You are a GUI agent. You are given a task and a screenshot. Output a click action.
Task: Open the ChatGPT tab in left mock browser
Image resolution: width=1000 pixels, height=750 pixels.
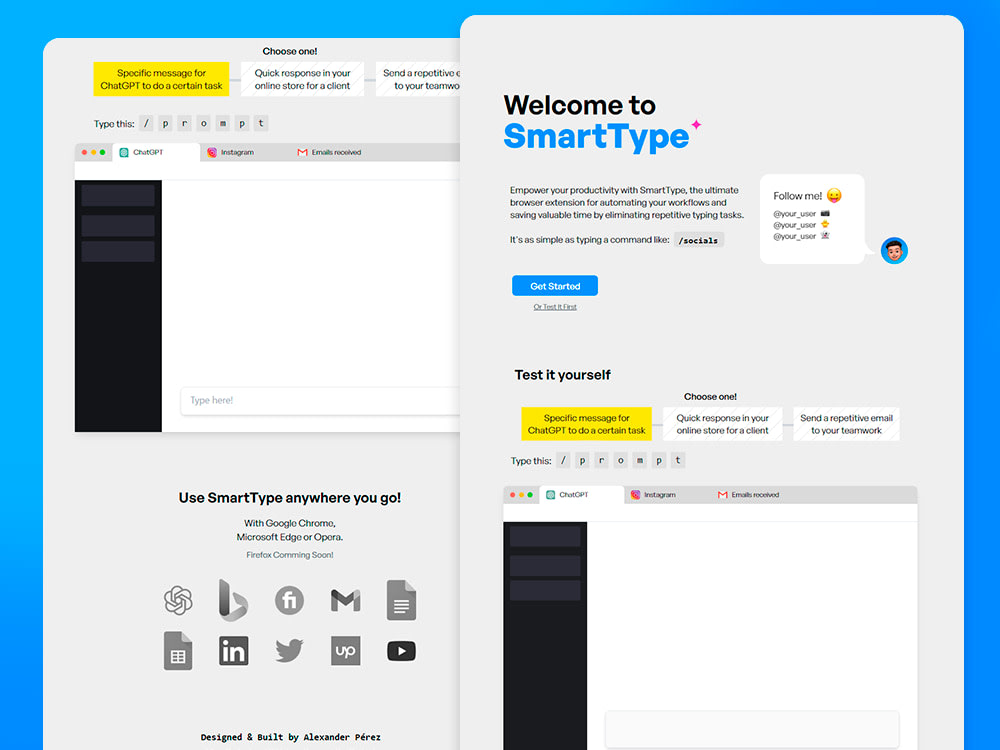point(156,152)
